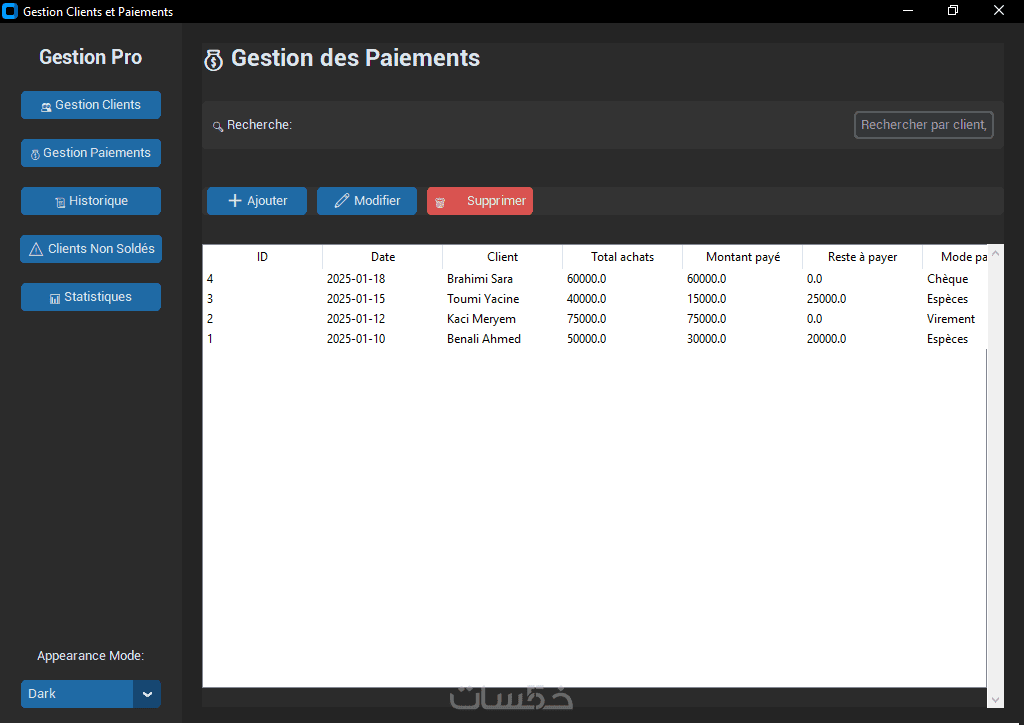The width and height of the screenshot is (1024, 725).
Task: Click the pencil icon in Modifier
Action: tap(342, 201)
